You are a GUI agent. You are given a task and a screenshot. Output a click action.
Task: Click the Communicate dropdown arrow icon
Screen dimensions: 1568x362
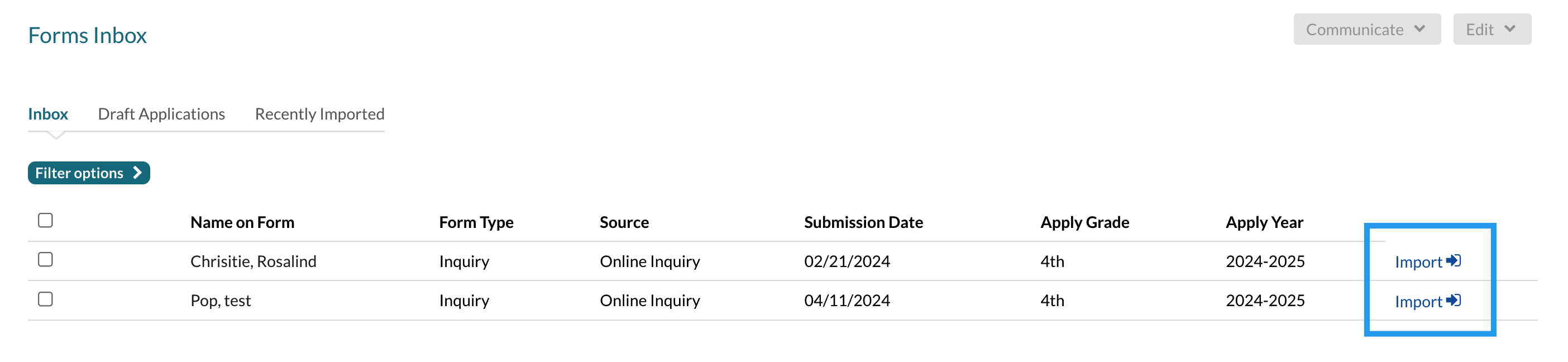click(x=1420, y=29)
